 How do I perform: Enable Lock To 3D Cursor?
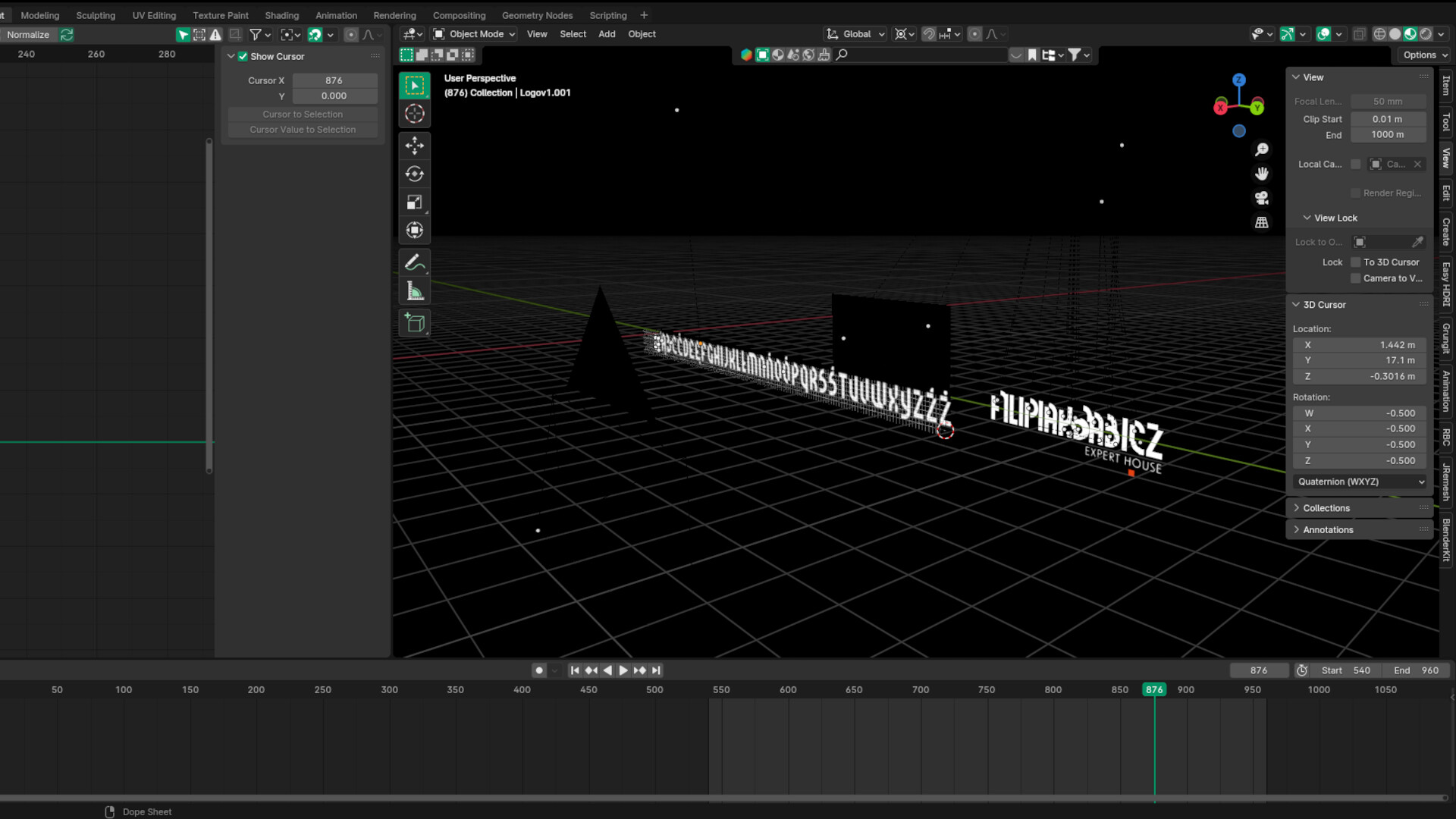coord(1355,262)
